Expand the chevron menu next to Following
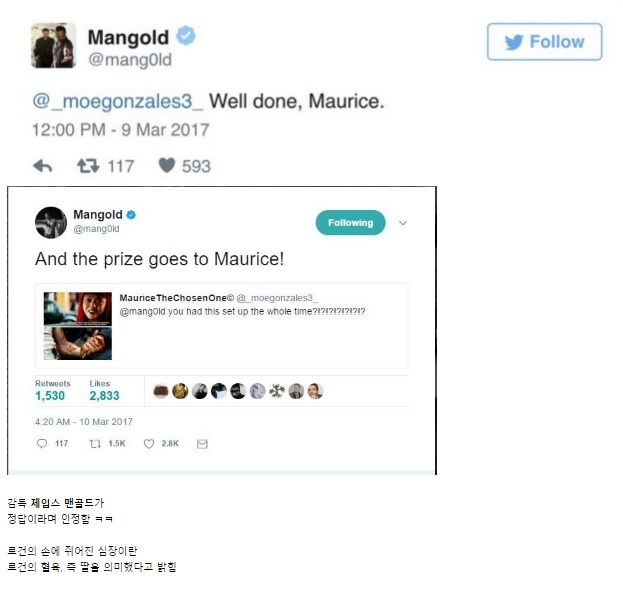 403,223
